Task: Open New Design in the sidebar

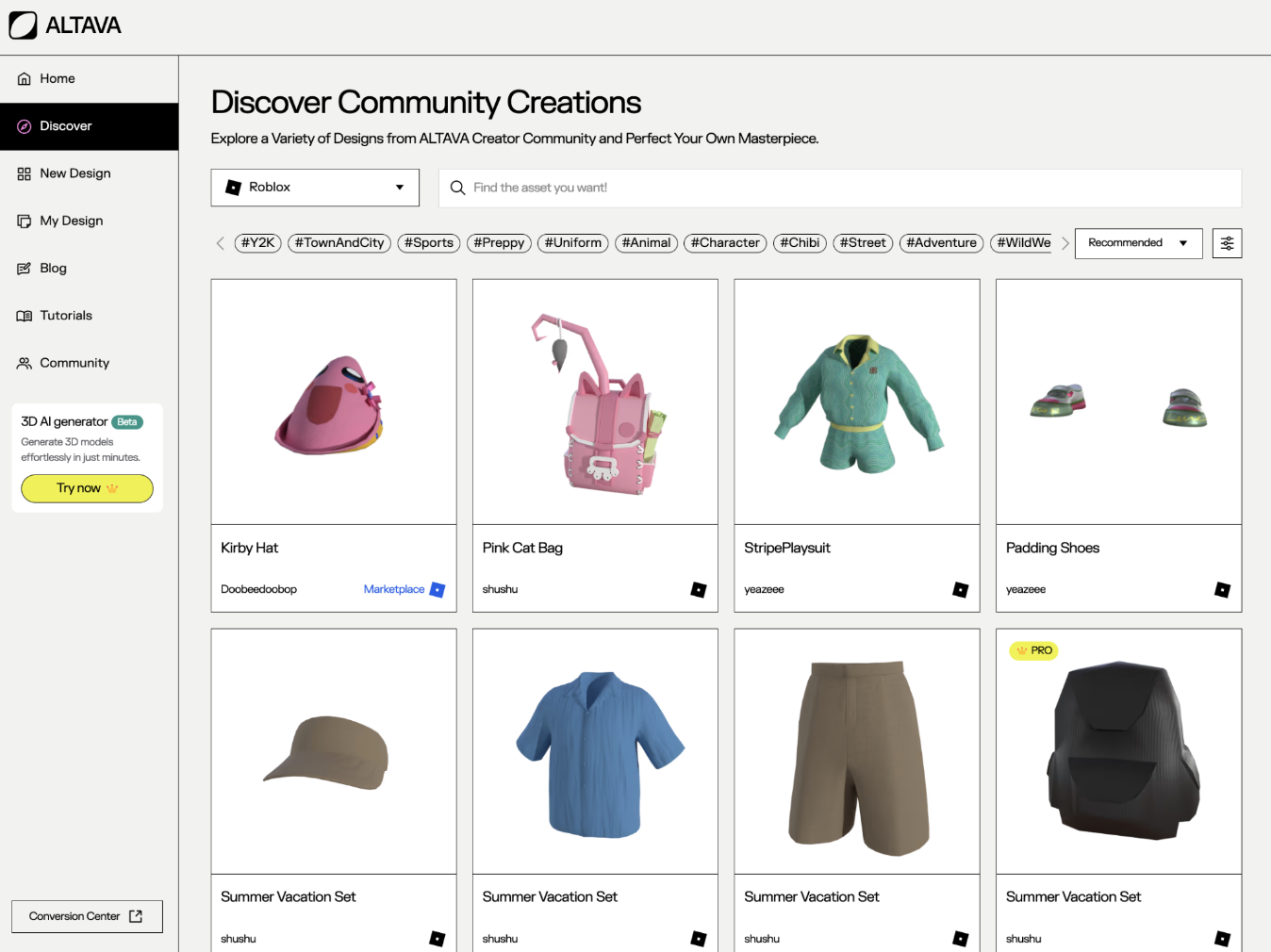Action: 89,173
